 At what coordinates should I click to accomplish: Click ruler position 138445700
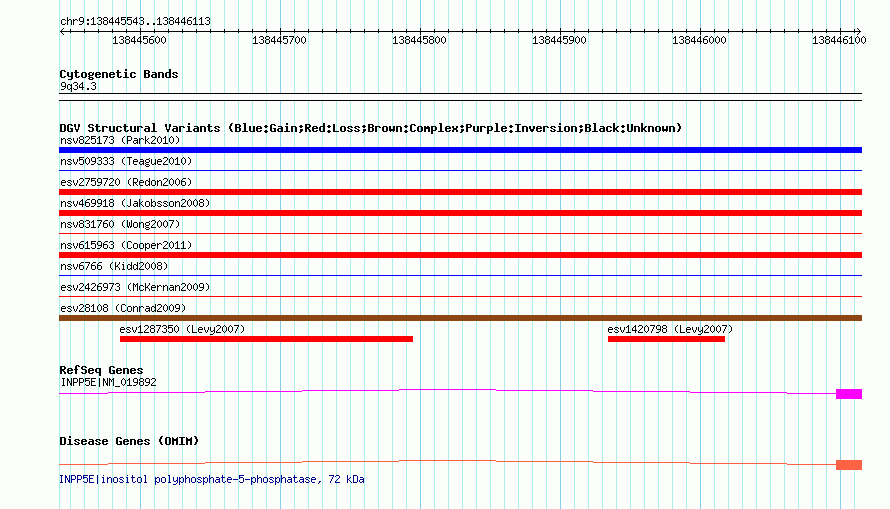[279, 40]
